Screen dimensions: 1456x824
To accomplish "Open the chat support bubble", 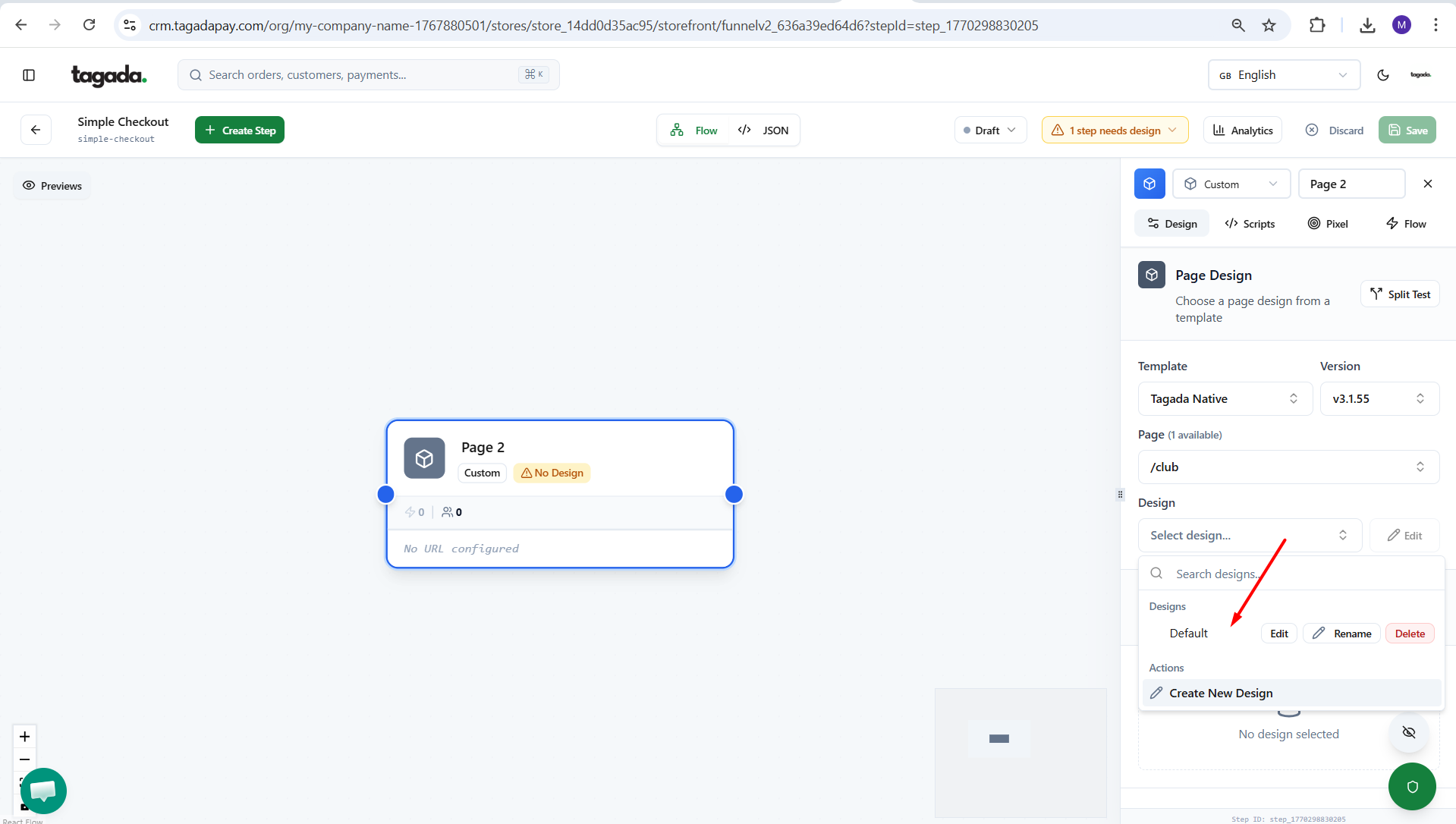I will (x=43, y=791).
